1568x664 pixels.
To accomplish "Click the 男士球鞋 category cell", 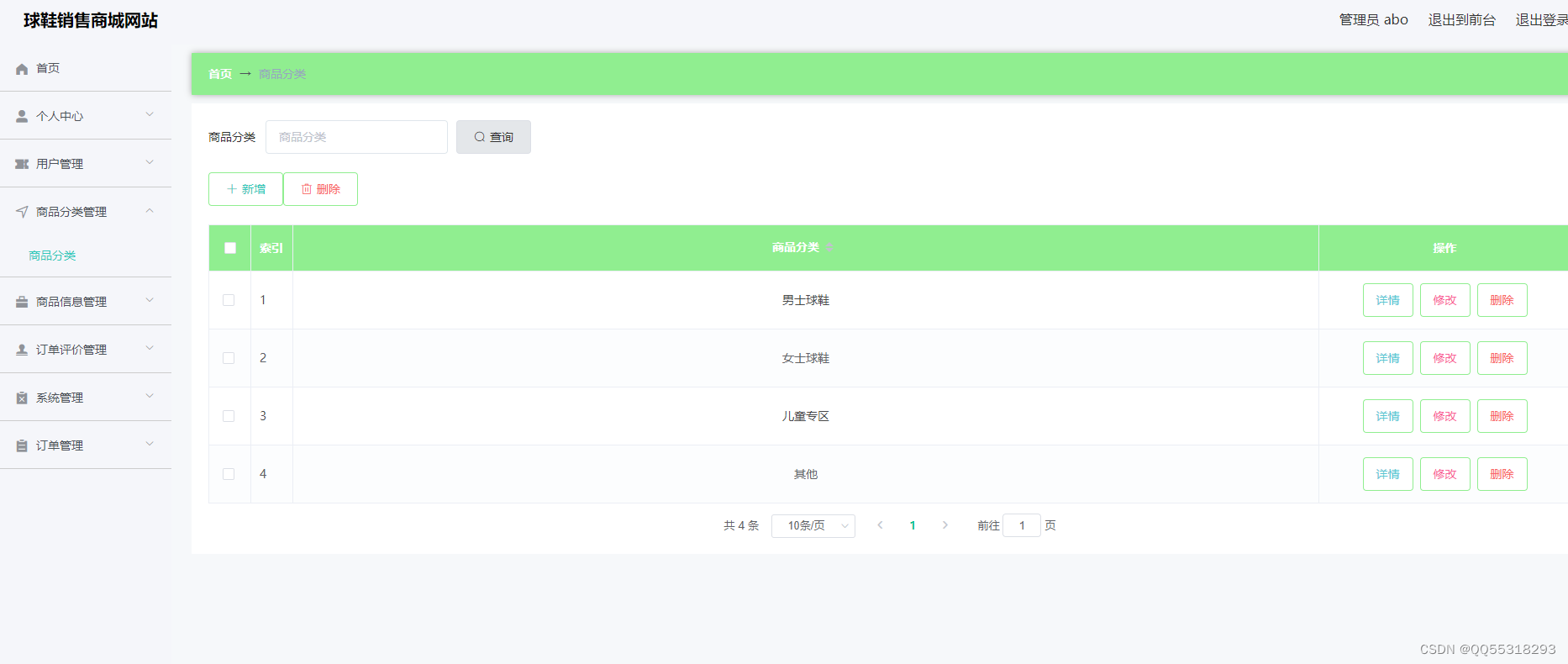I will 806,300.
